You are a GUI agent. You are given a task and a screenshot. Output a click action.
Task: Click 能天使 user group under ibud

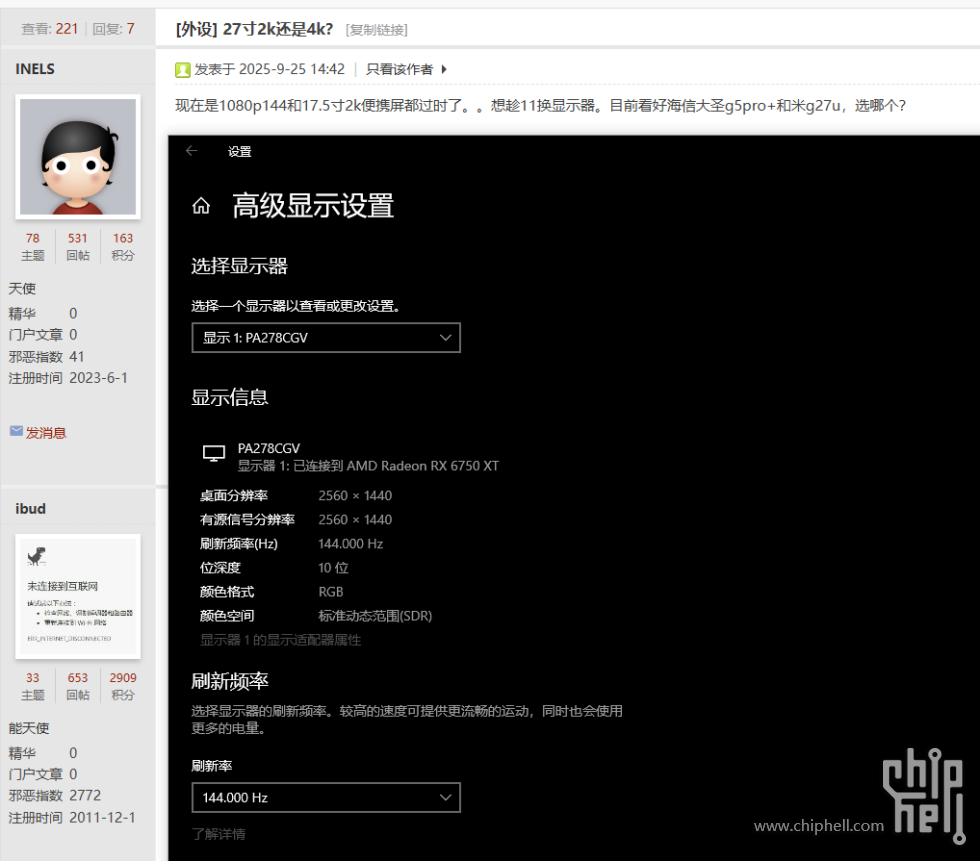pos(29,728)
